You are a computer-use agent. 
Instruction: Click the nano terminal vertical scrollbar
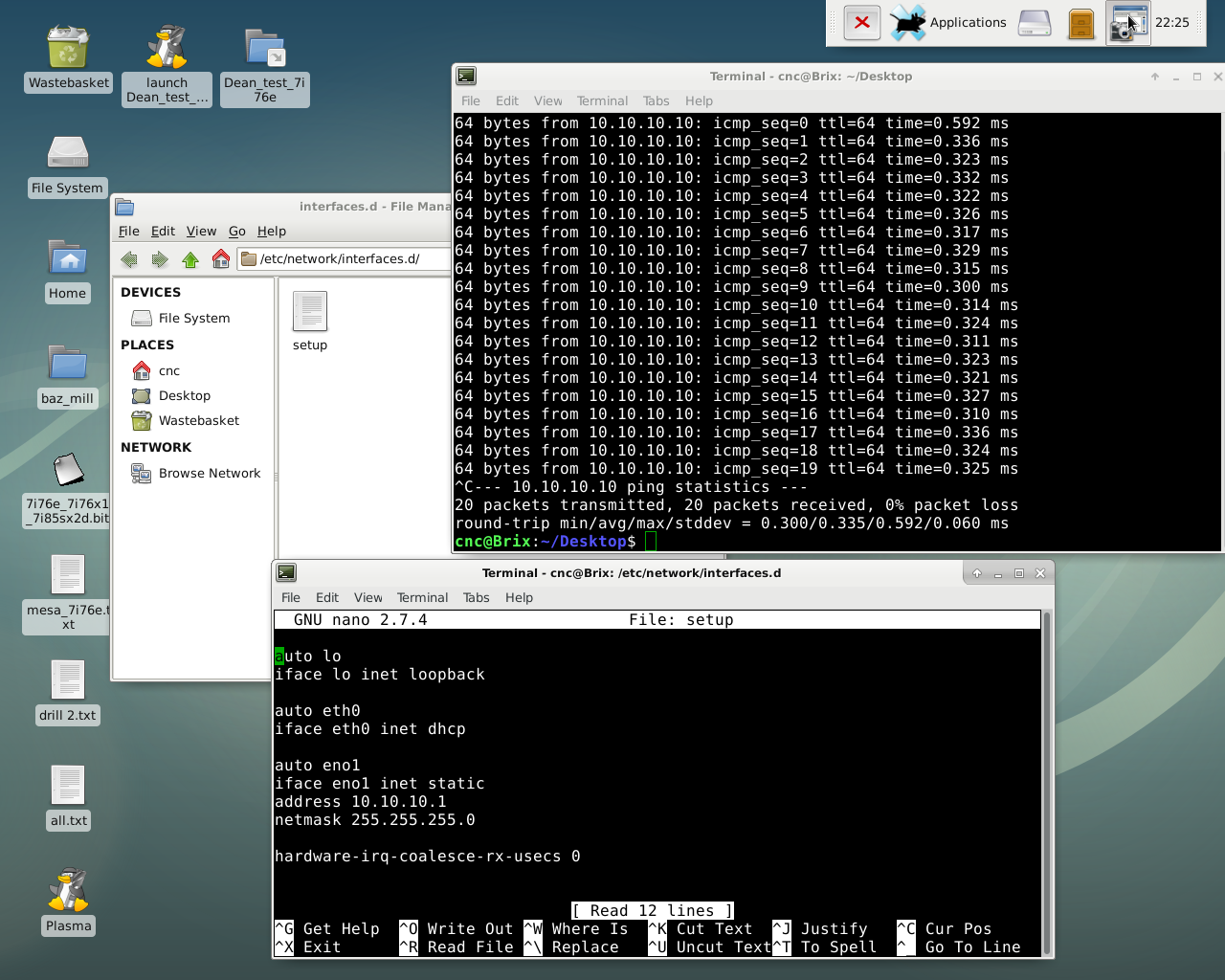pyautogui.click(x=1047, y=781)
